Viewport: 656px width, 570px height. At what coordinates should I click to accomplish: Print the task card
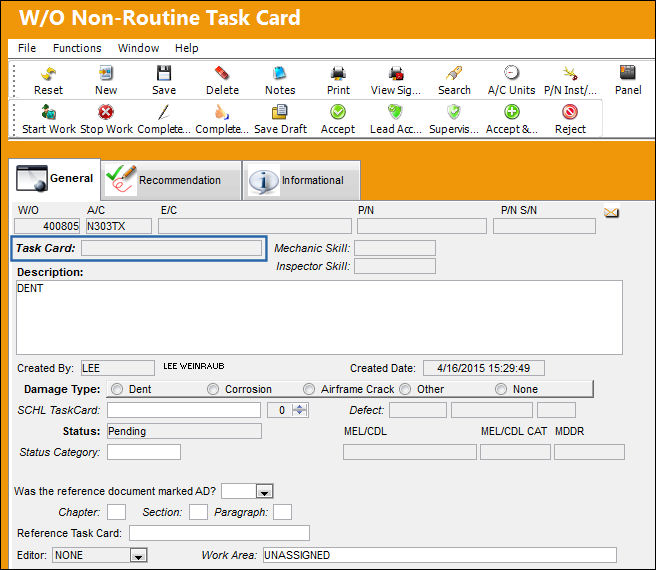click(x=338, y=73)
